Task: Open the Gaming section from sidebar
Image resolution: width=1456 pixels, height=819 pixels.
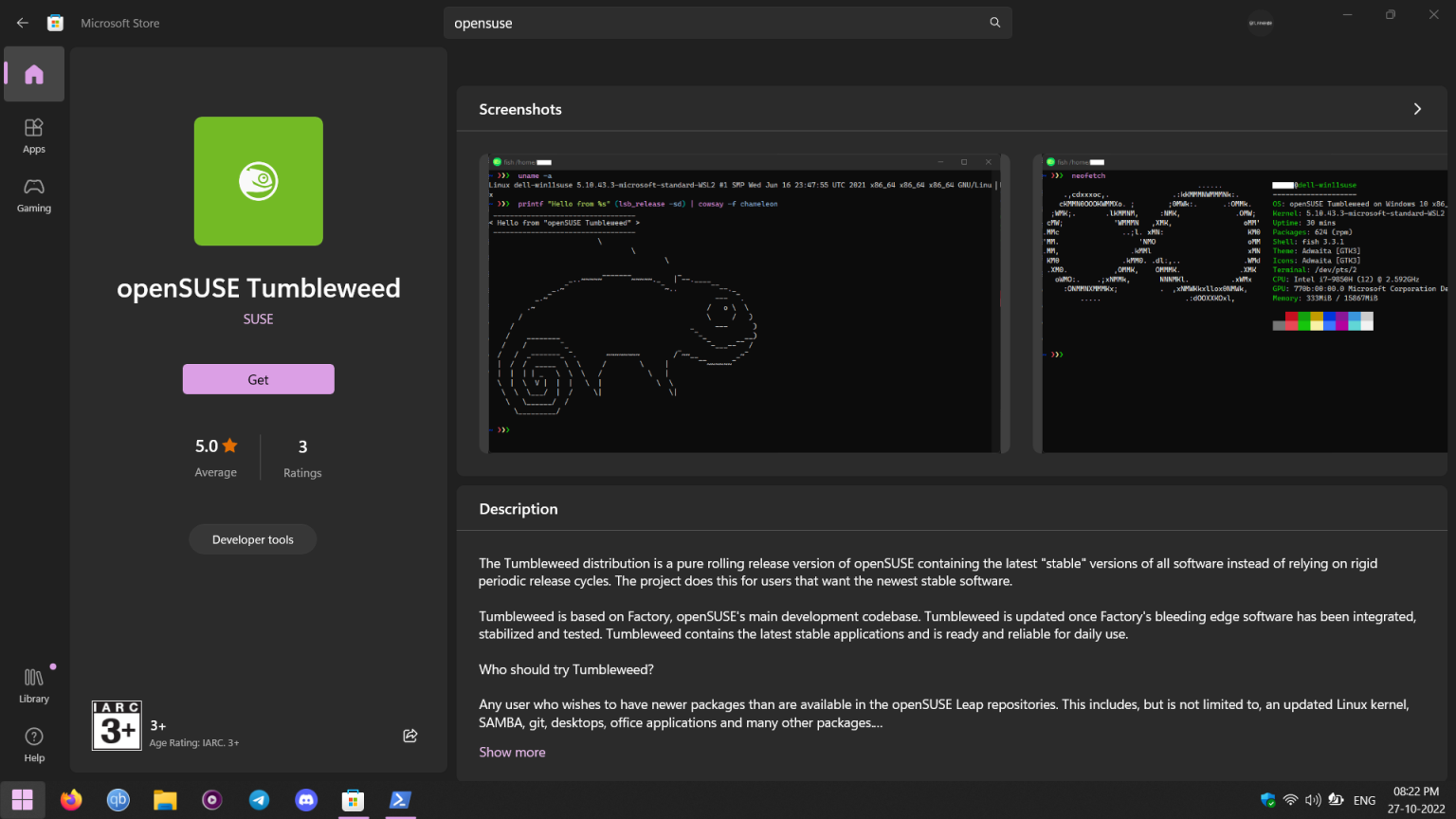Action: click(x=33, y=194)
